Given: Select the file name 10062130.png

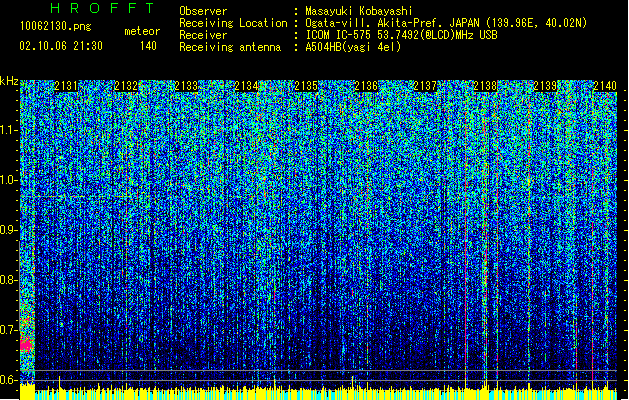Looking at the screenshot, I should pos(56,26).
